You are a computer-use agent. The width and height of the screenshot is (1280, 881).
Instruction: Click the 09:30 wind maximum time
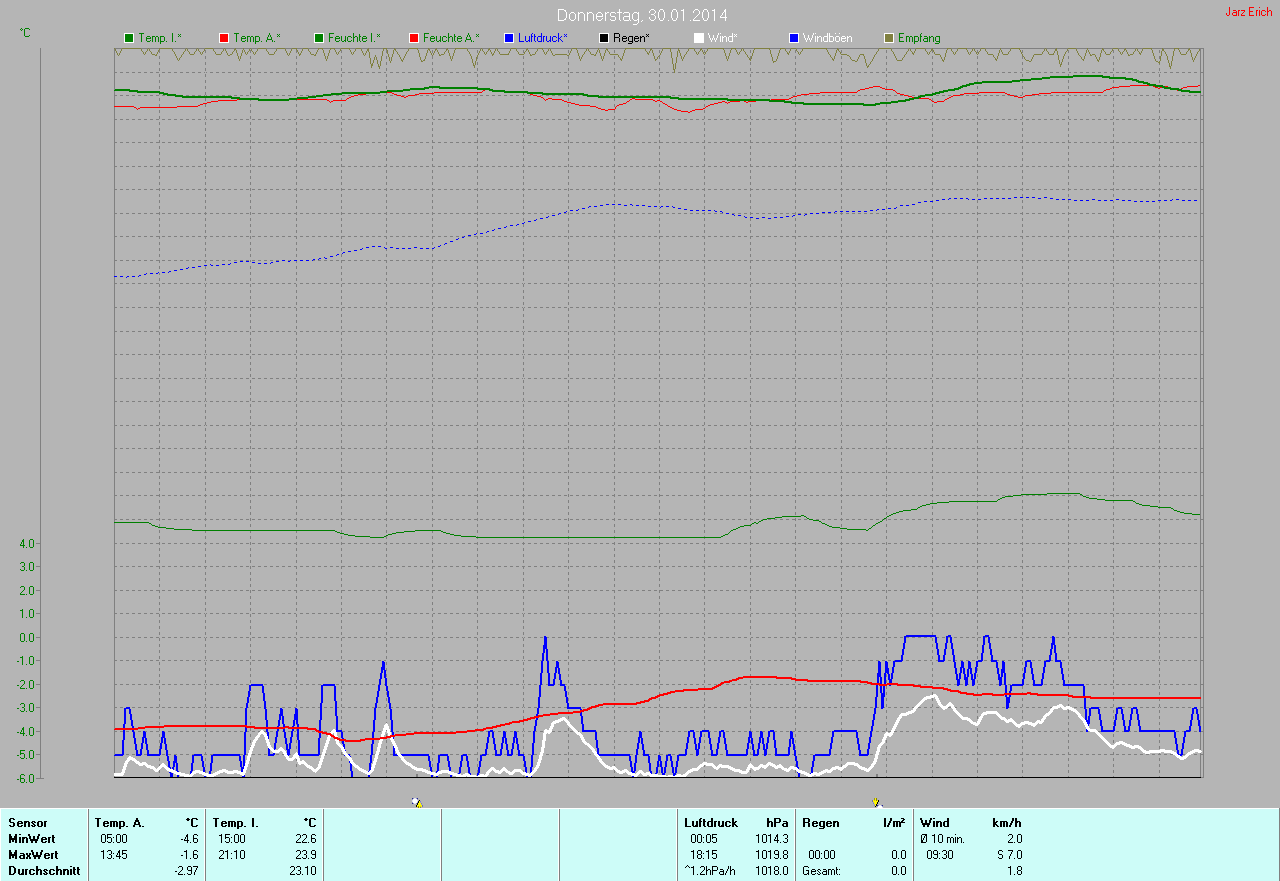(x=940, y=855)
